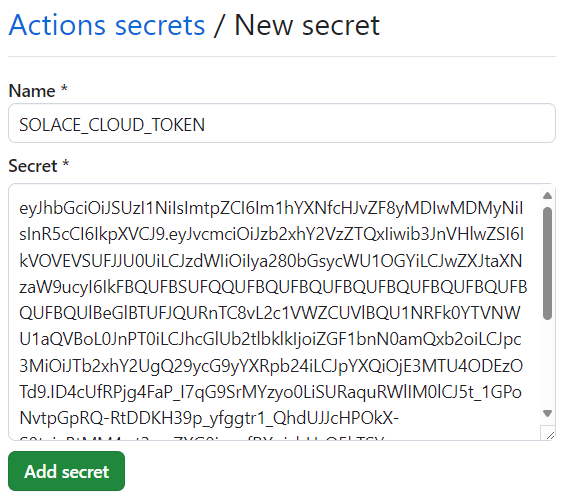Click the Secret textarea scrollbar thumb
The image size is (569, 498).
(547, 264)
